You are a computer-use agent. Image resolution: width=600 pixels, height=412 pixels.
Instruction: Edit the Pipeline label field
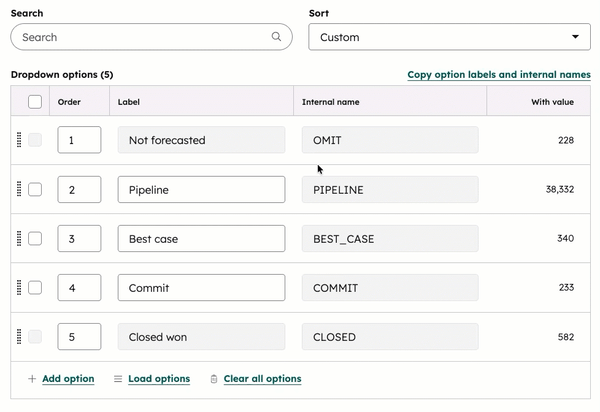coord(201,189)
